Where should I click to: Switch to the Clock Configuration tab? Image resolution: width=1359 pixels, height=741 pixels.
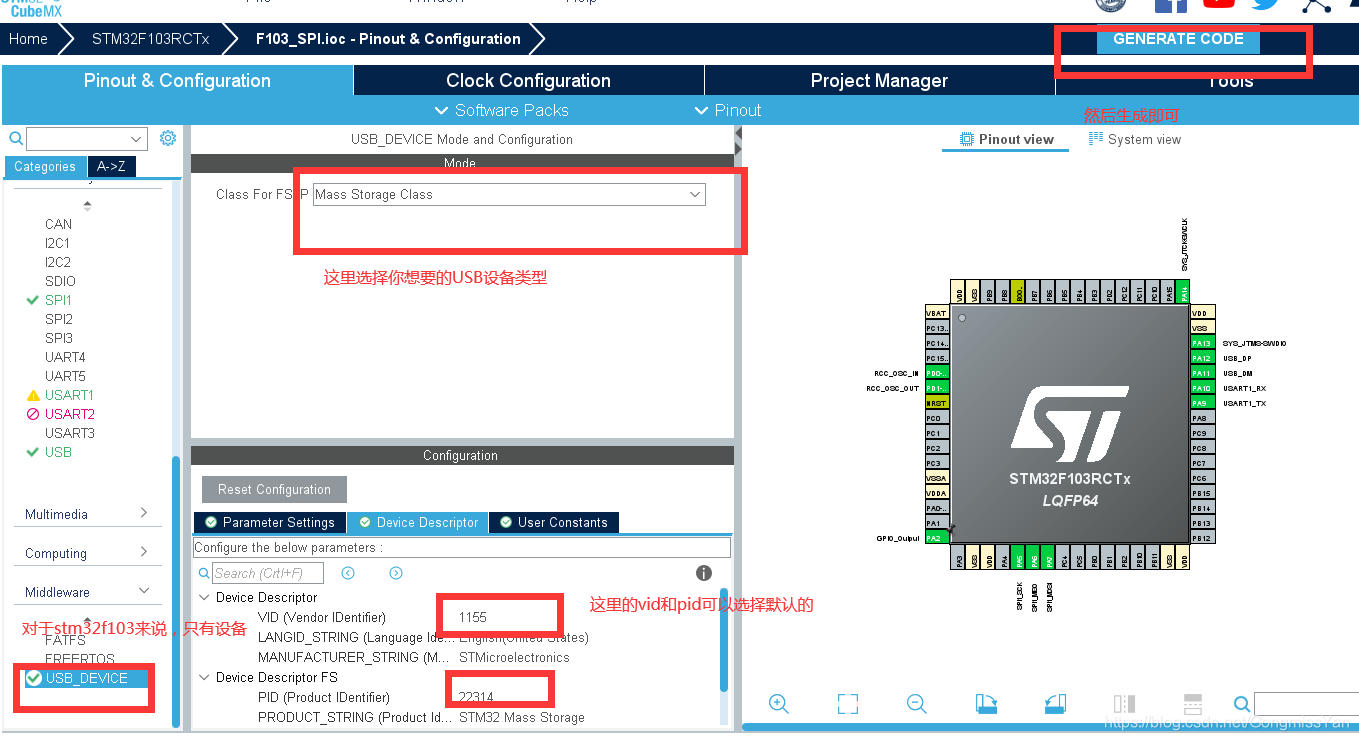(528, 81)
